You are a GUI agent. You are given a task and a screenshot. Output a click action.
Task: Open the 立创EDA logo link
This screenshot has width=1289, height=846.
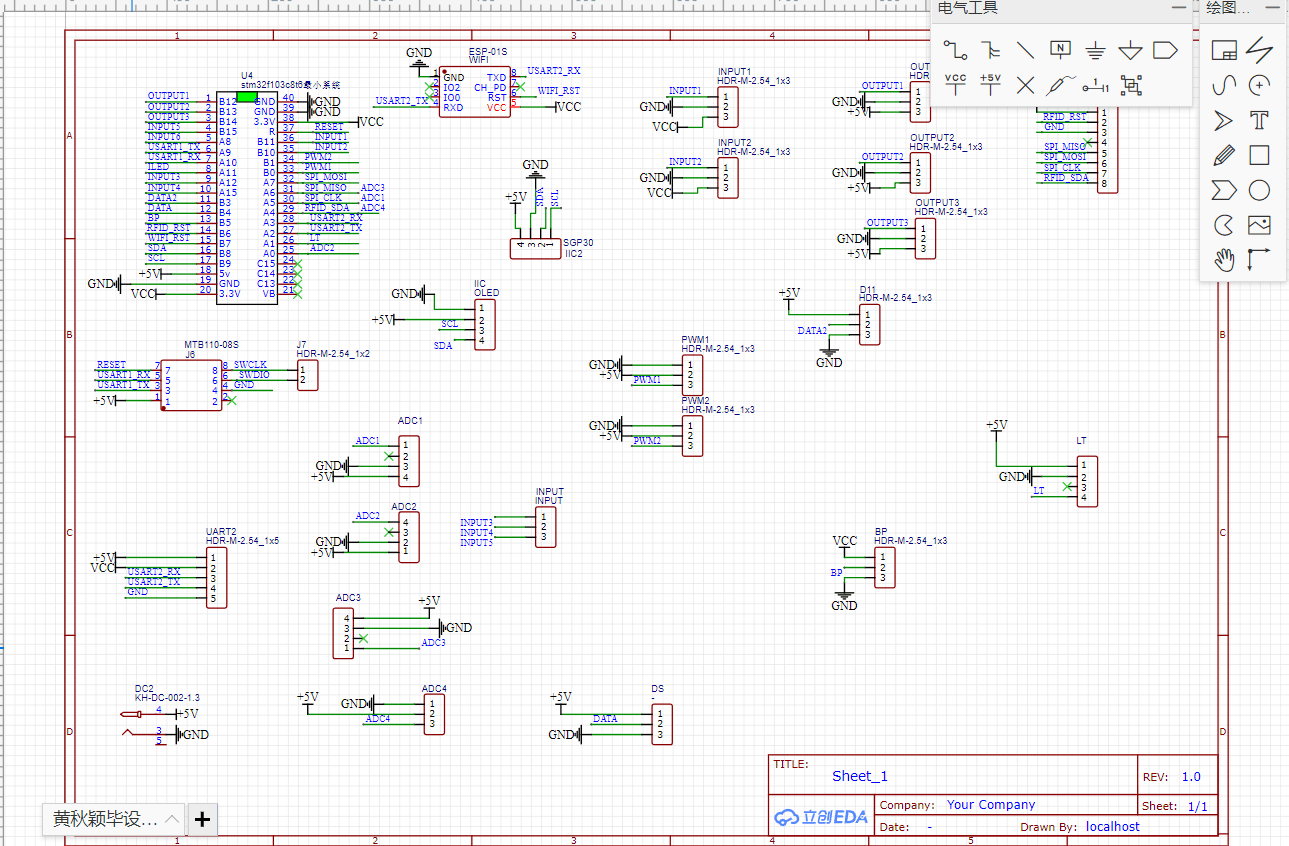(x=819, y=817)
